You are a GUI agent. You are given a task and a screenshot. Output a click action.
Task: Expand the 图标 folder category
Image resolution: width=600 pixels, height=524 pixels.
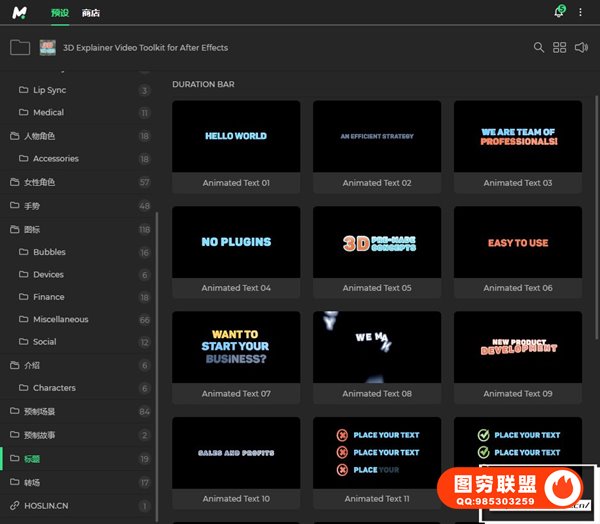[x=32, y=229]
